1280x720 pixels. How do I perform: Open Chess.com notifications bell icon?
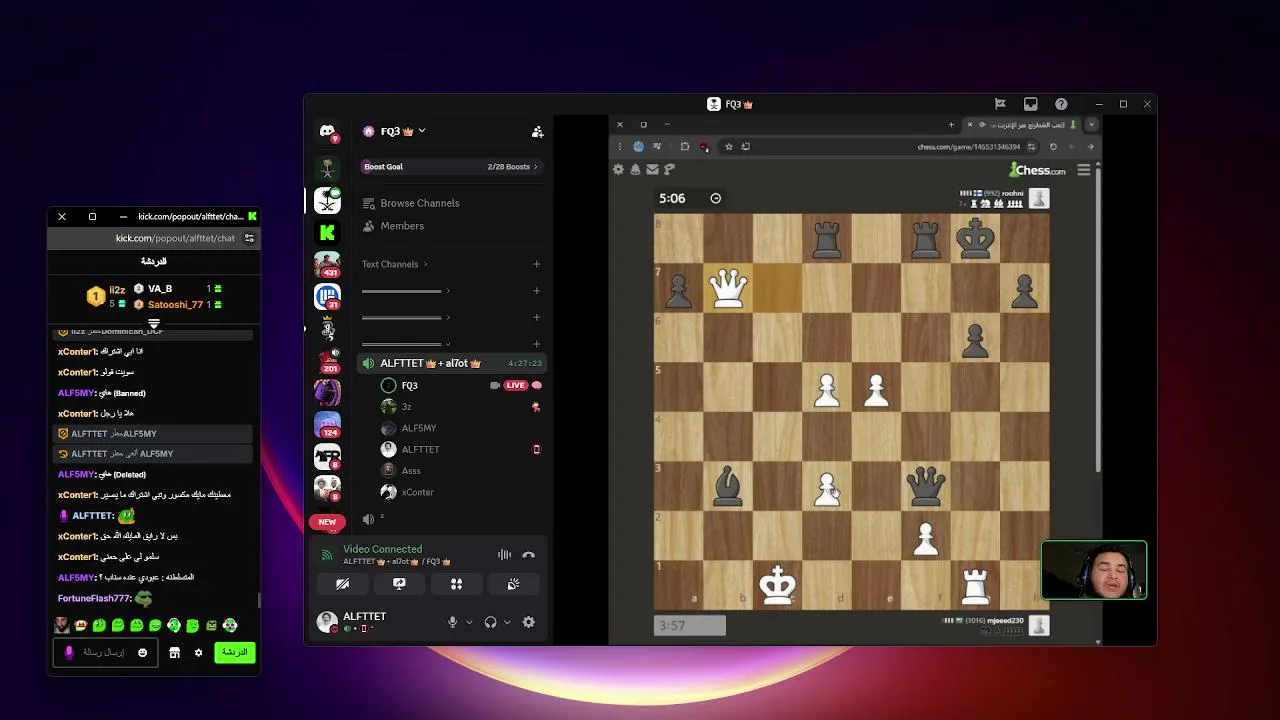(x=635, y=170)
